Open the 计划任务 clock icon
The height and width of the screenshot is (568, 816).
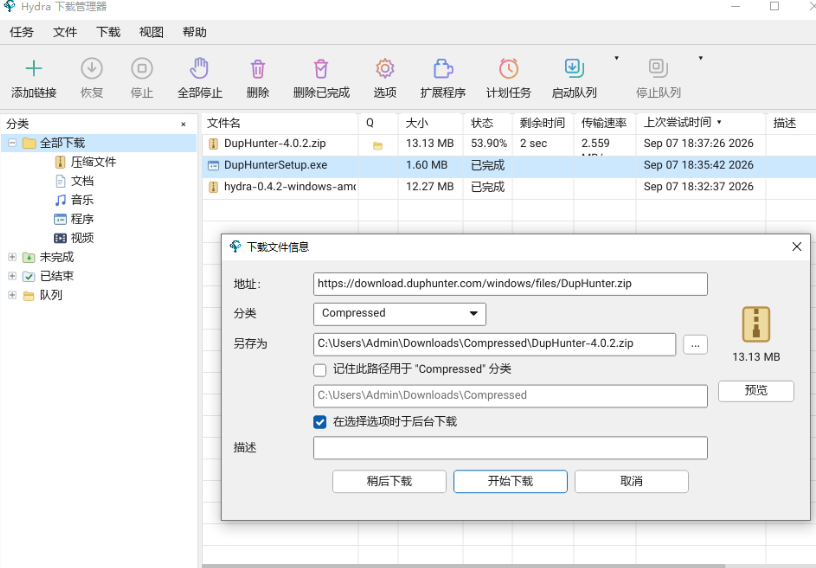point(508,68)
